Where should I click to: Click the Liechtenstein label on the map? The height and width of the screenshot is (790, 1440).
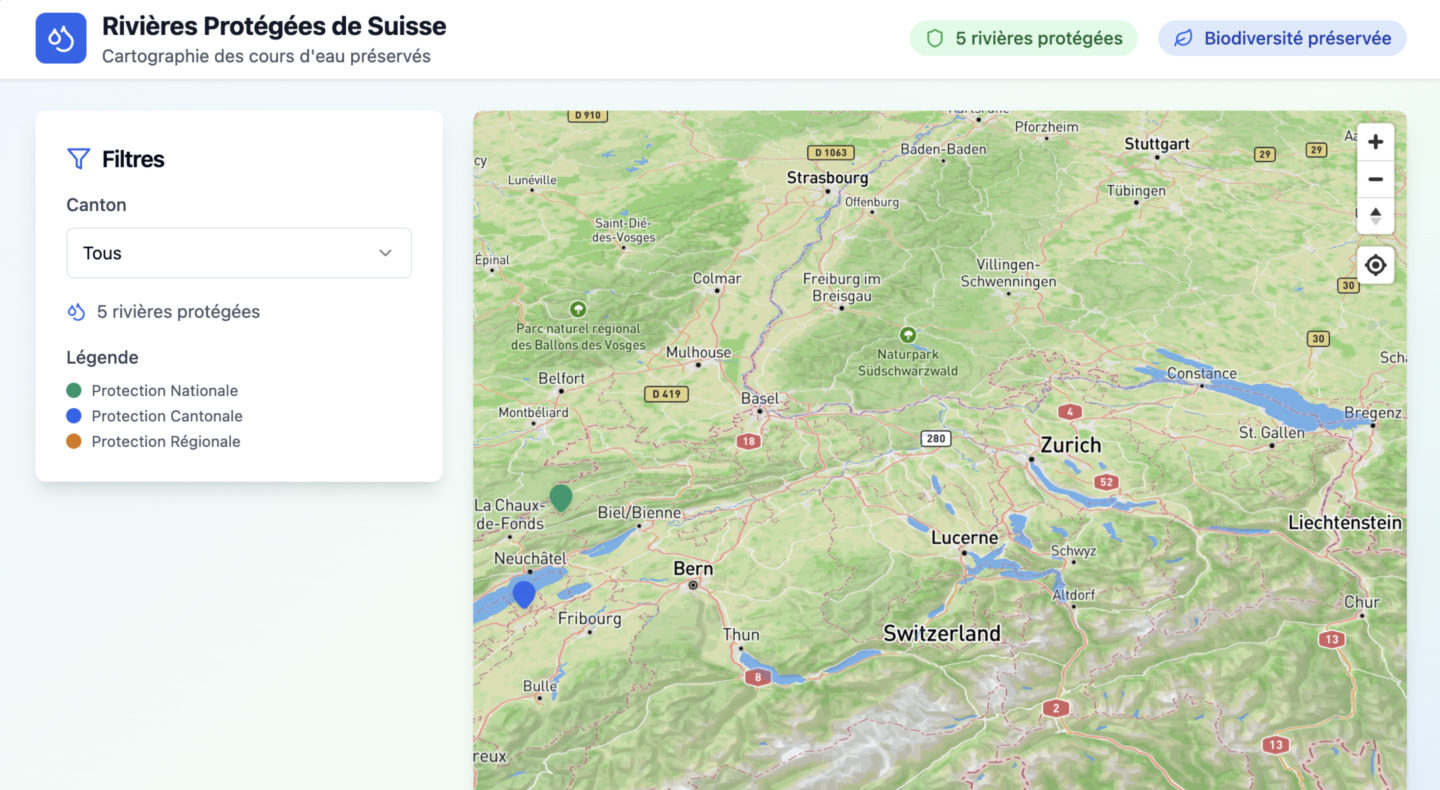click(x=1345, y=522)
